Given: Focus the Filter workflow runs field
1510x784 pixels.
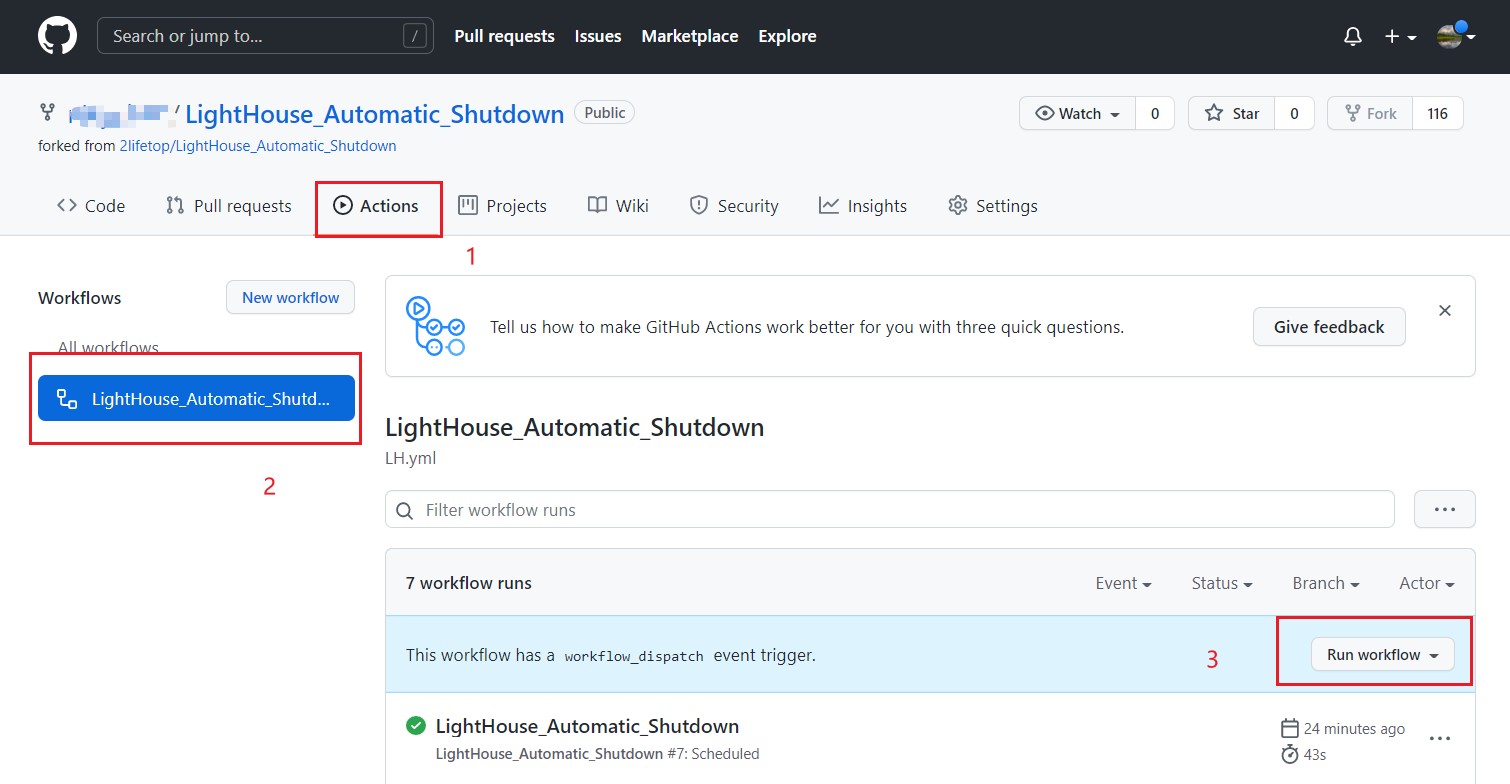Looking at the screenshot, I should pos(890,510).
